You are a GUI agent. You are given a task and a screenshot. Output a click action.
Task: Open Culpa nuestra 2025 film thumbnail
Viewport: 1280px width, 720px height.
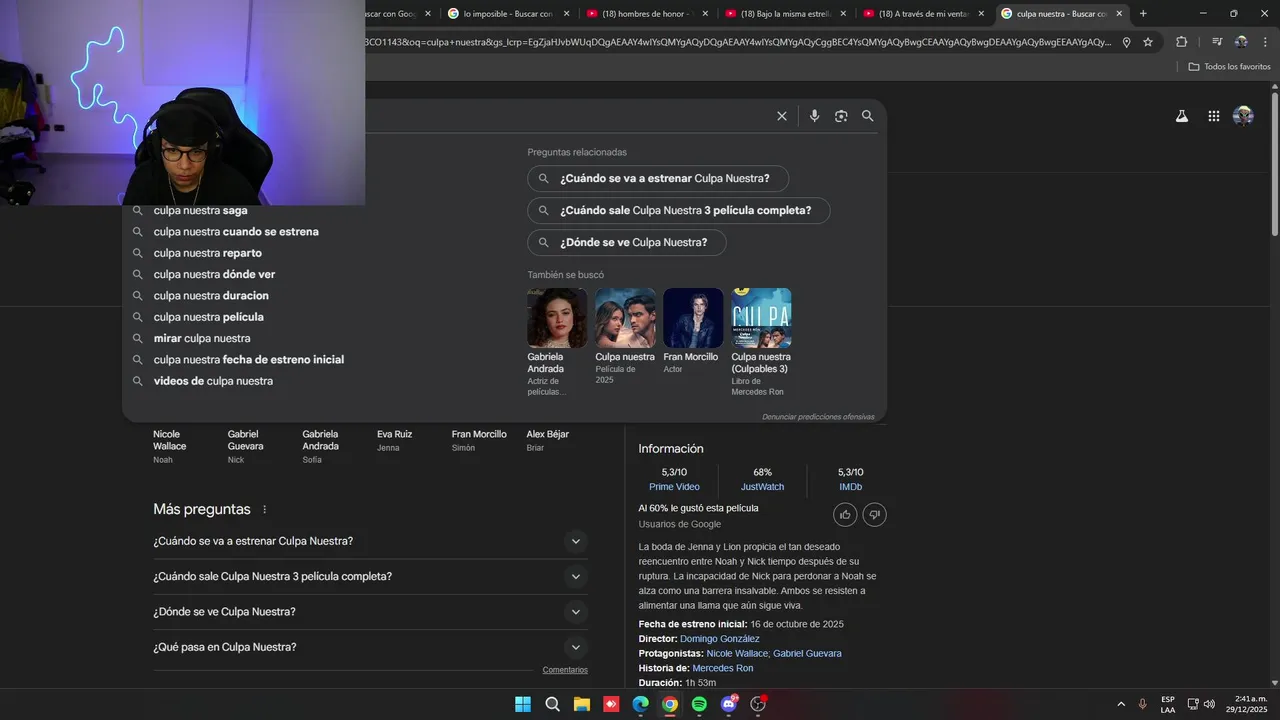(625, 318)
